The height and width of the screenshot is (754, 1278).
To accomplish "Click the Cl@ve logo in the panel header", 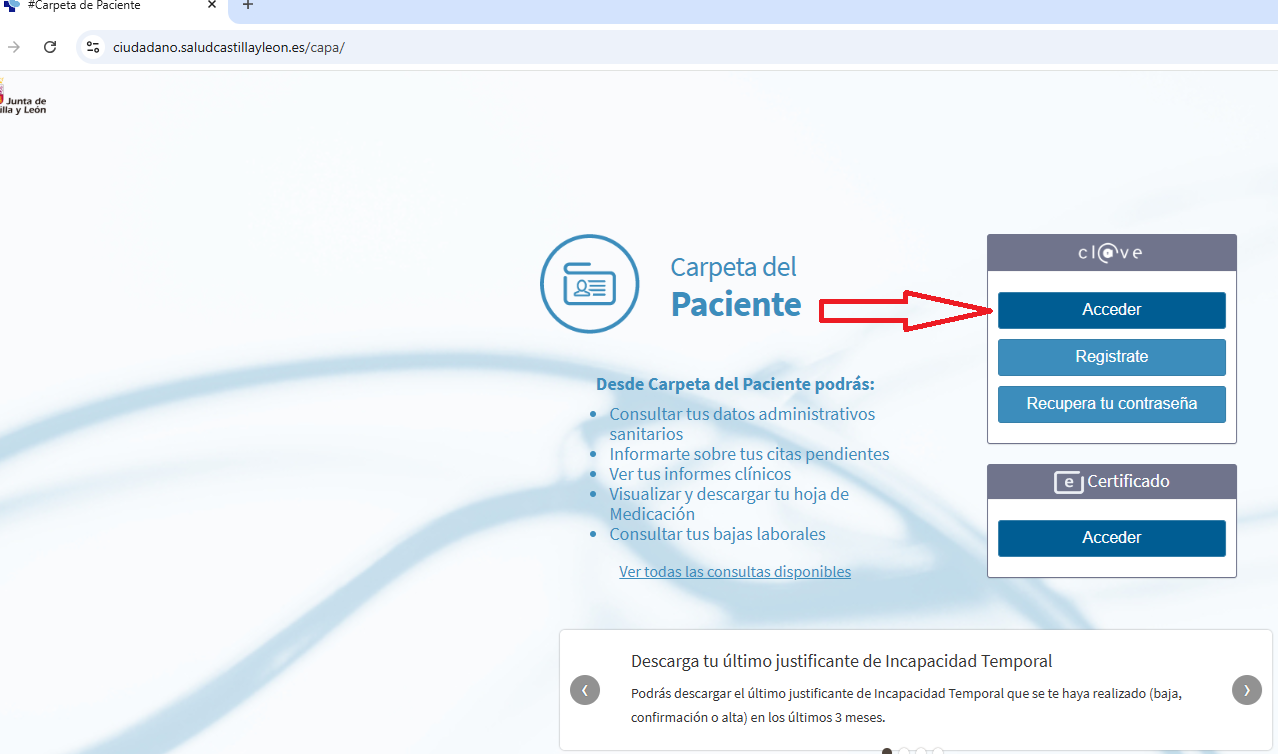I will (1111, 253).
